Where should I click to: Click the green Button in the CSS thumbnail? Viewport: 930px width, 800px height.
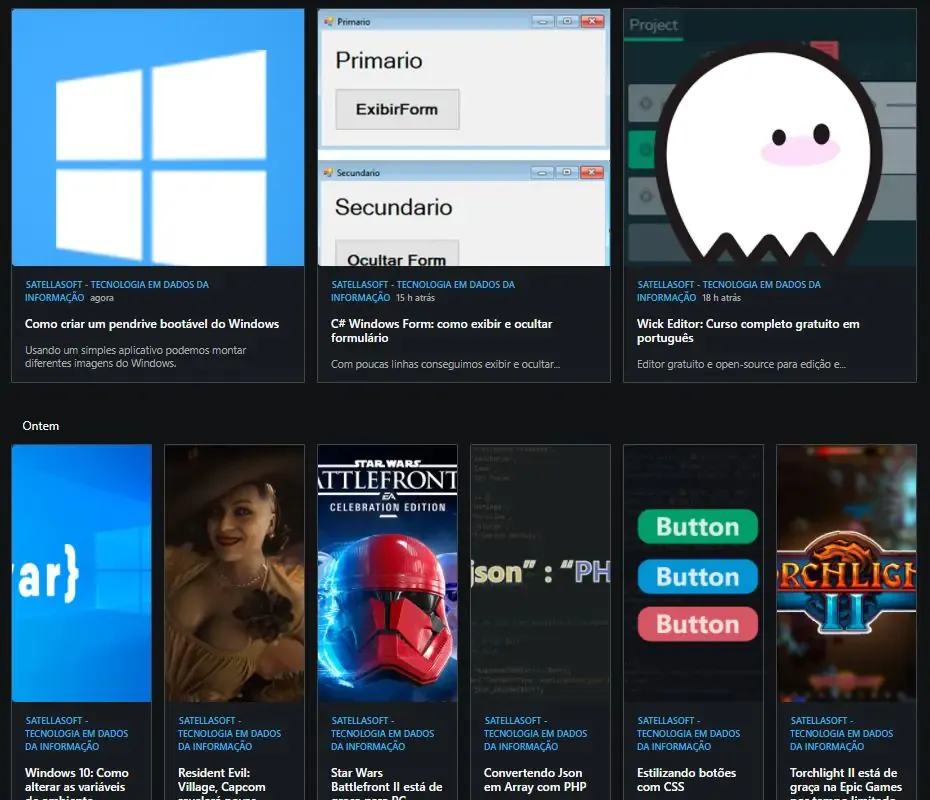(x=698, y=527)
